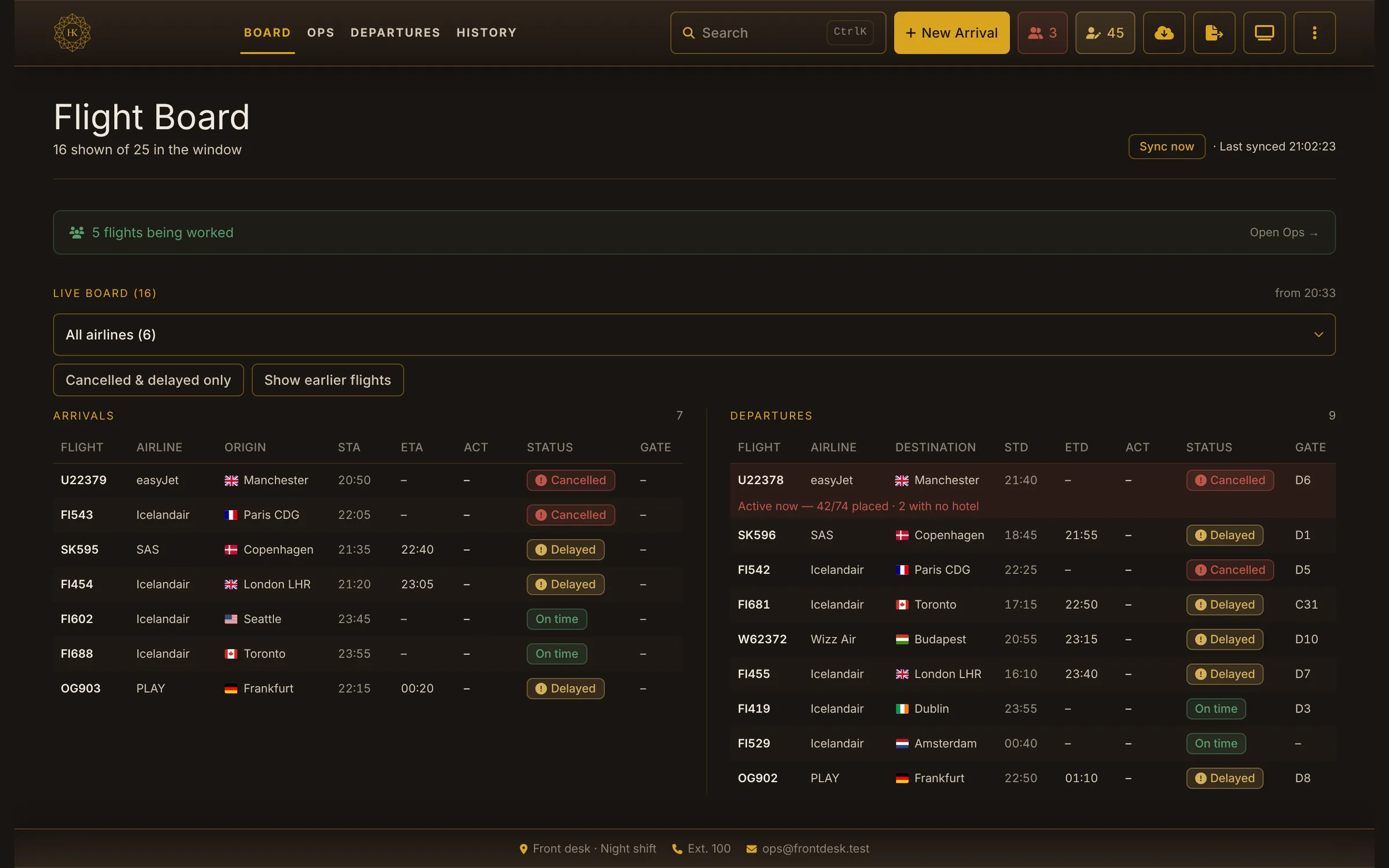Viewport: 1389px width, 868px height.
Task: Open the display screen mode icon
Action: coord(1265,32)
